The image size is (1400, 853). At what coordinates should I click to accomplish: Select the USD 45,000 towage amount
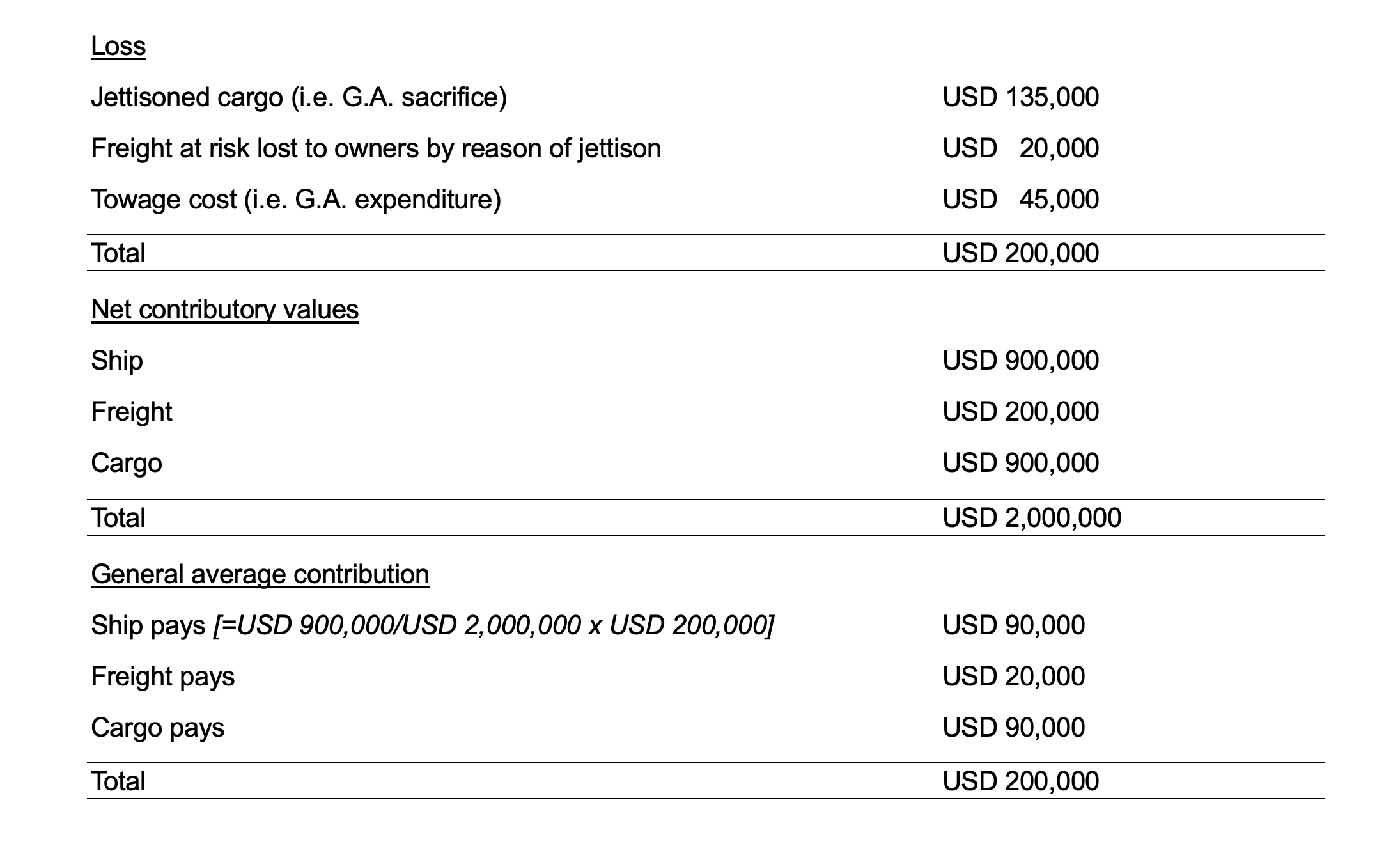1021,200
